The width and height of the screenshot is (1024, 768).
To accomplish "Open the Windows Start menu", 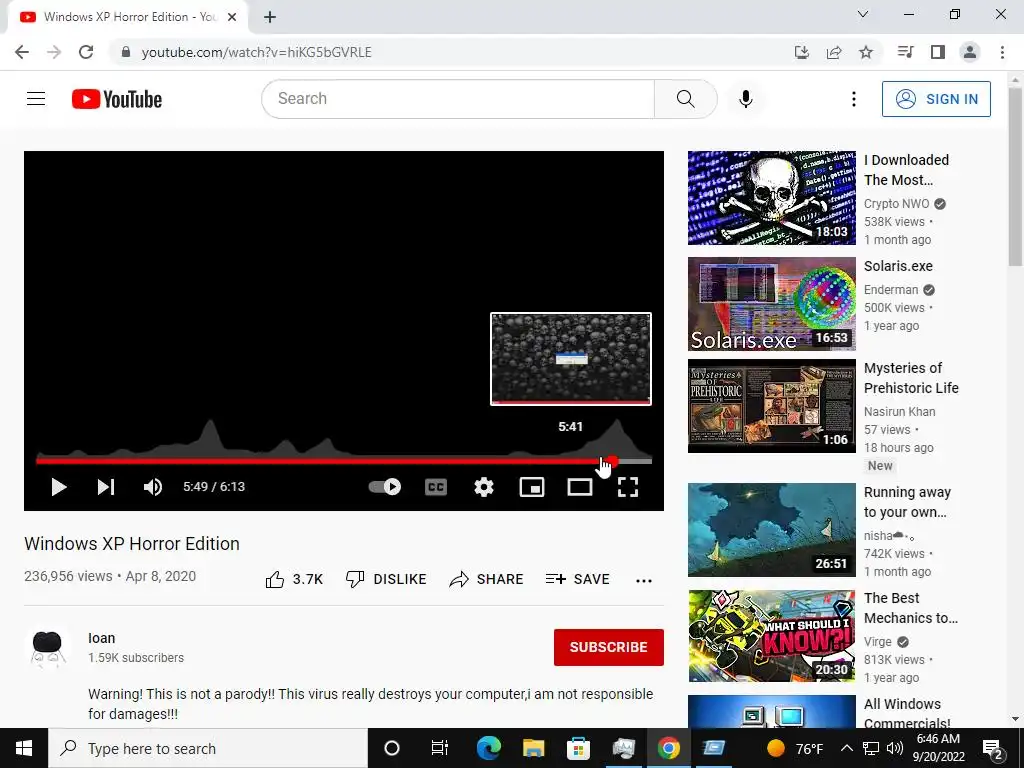I will coord(24,748).
